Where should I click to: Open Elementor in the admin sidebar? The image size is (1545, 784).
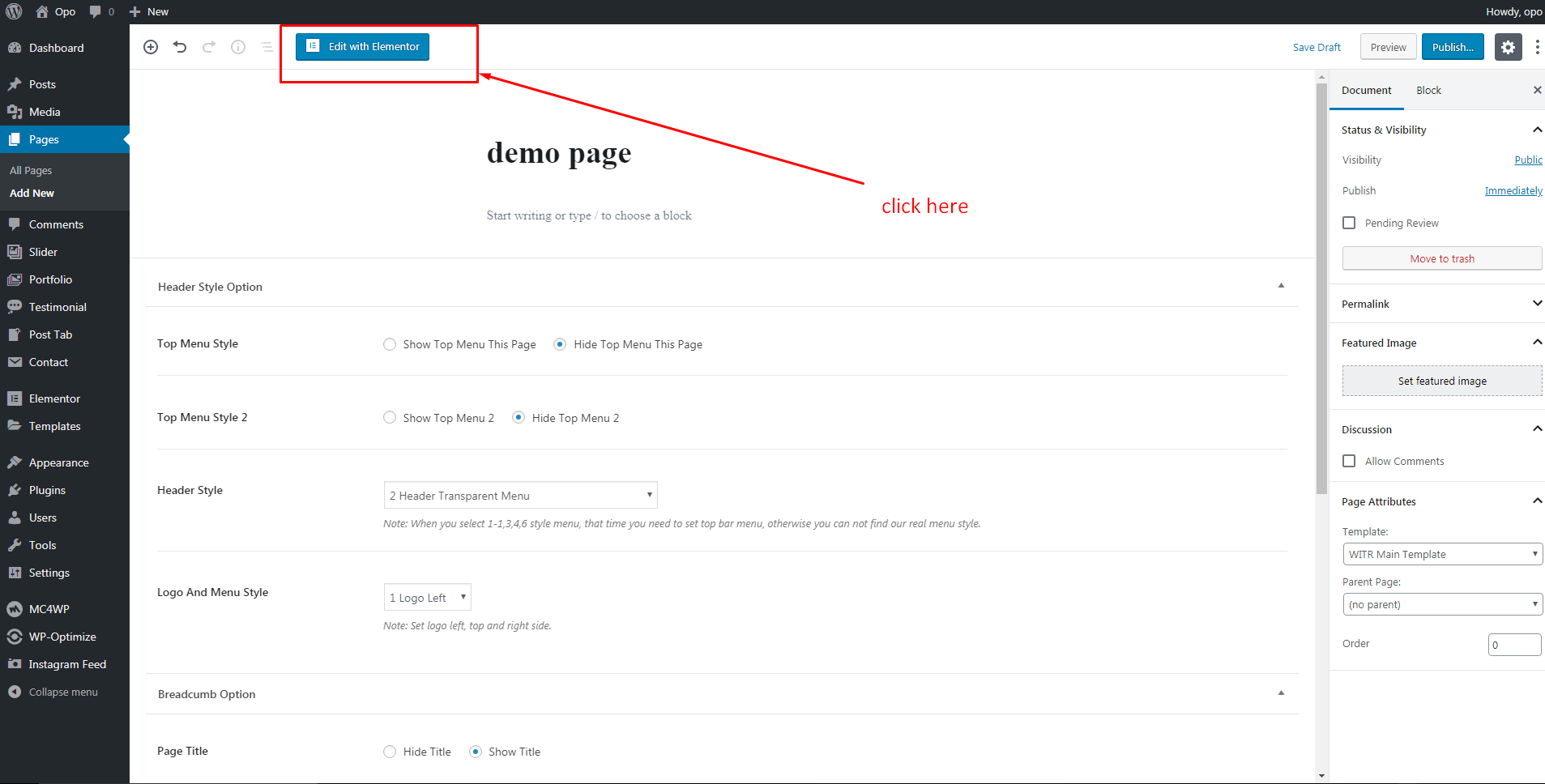point(65,398)
